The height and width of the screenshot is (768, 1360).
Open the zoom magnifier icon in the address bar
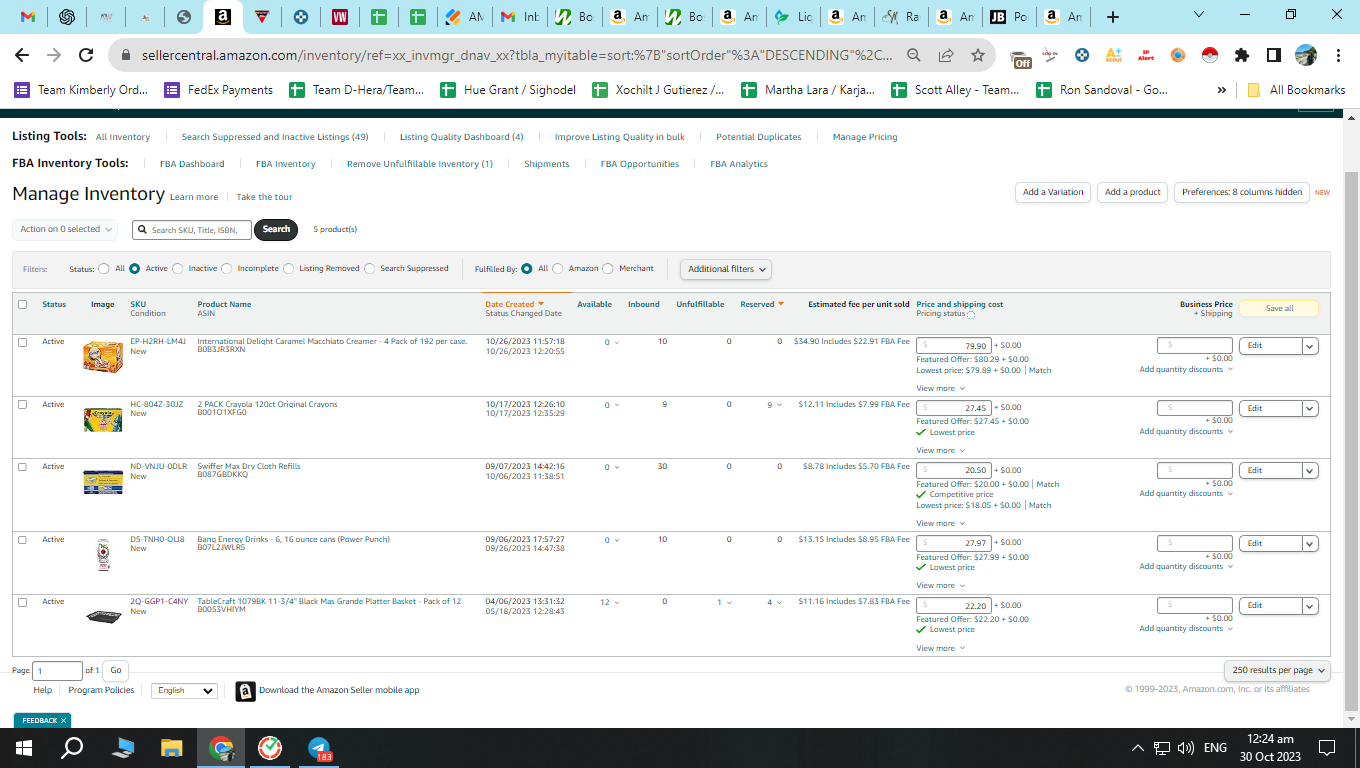pos(914,55)
